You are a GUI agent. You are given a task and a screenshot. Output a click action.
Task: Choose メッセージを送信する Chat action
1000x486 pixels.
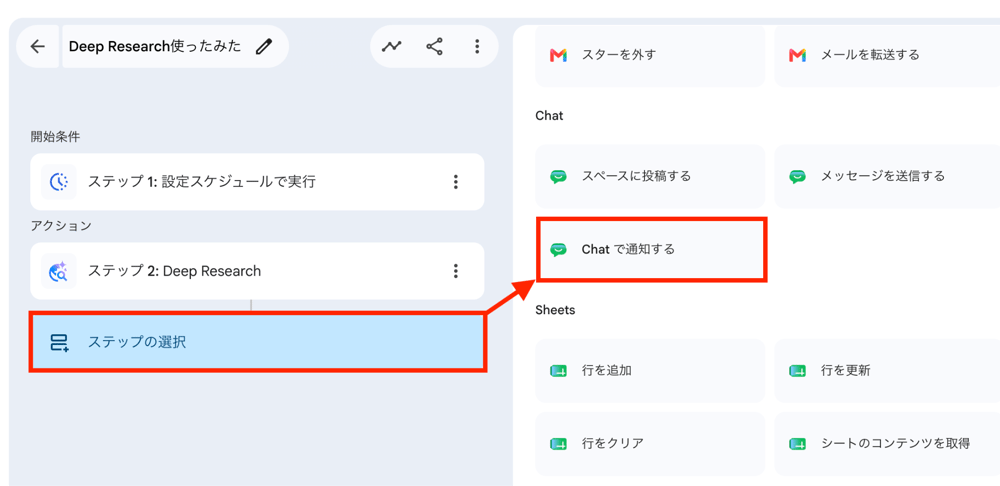pos(887,176)
